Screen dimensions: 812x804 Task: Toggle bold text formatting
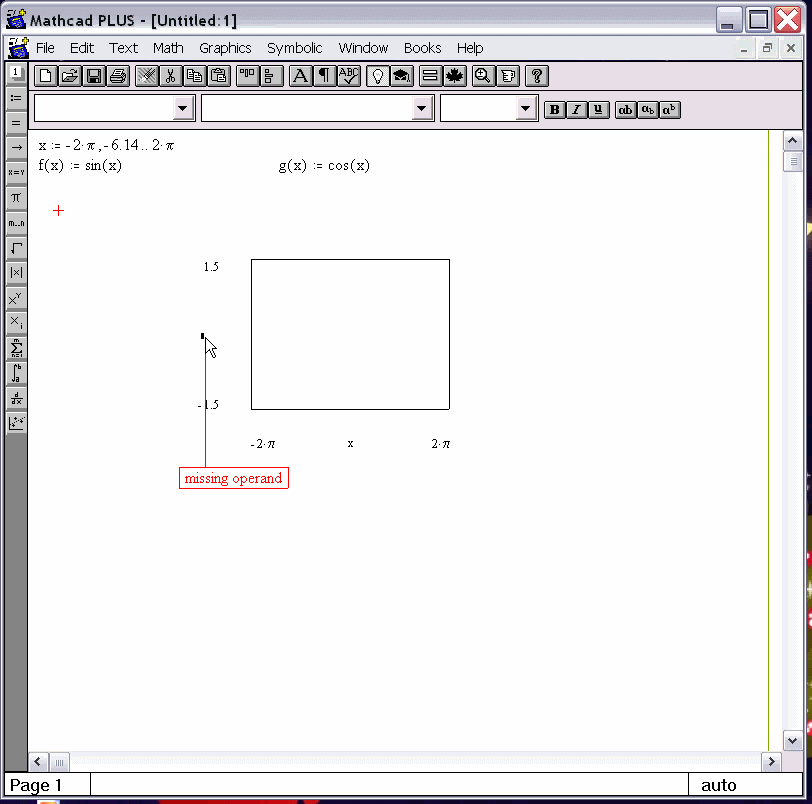click(554, 110)
